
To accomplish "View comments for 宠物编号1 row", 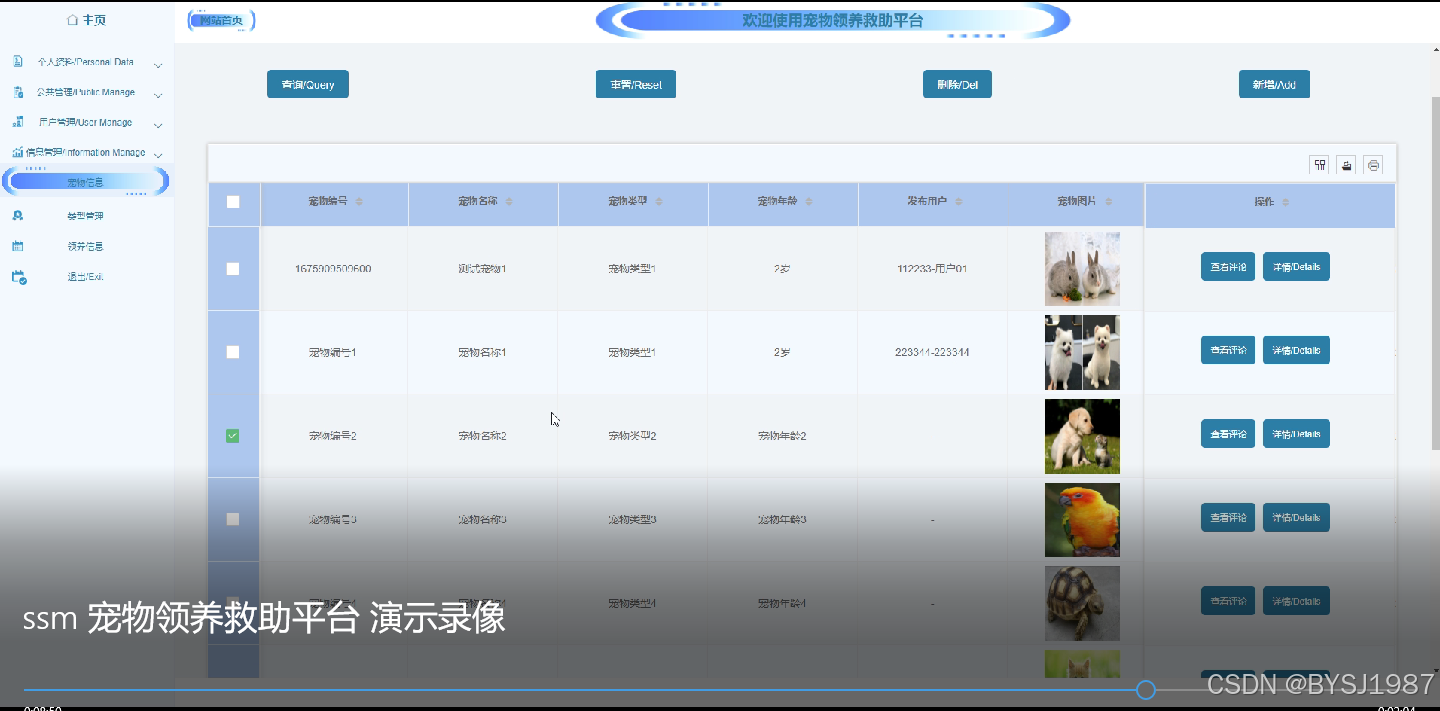I will click(1228, 350).
